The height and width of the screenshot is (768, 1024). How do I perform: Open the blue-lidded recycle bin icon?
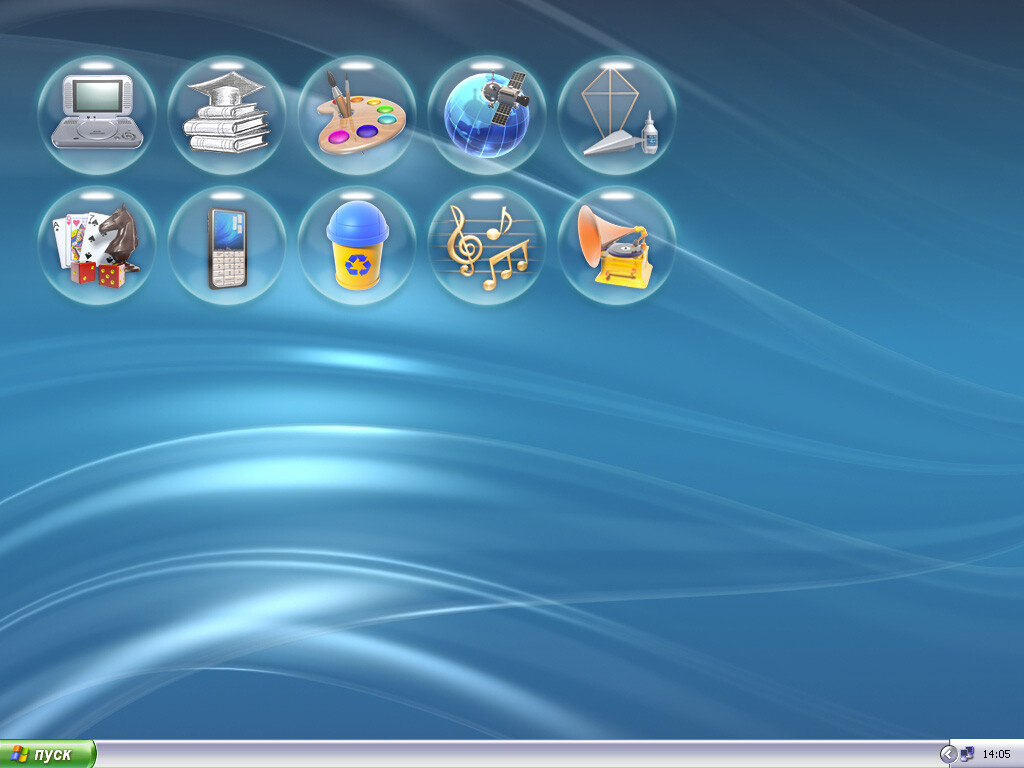(x=357, y=245)
